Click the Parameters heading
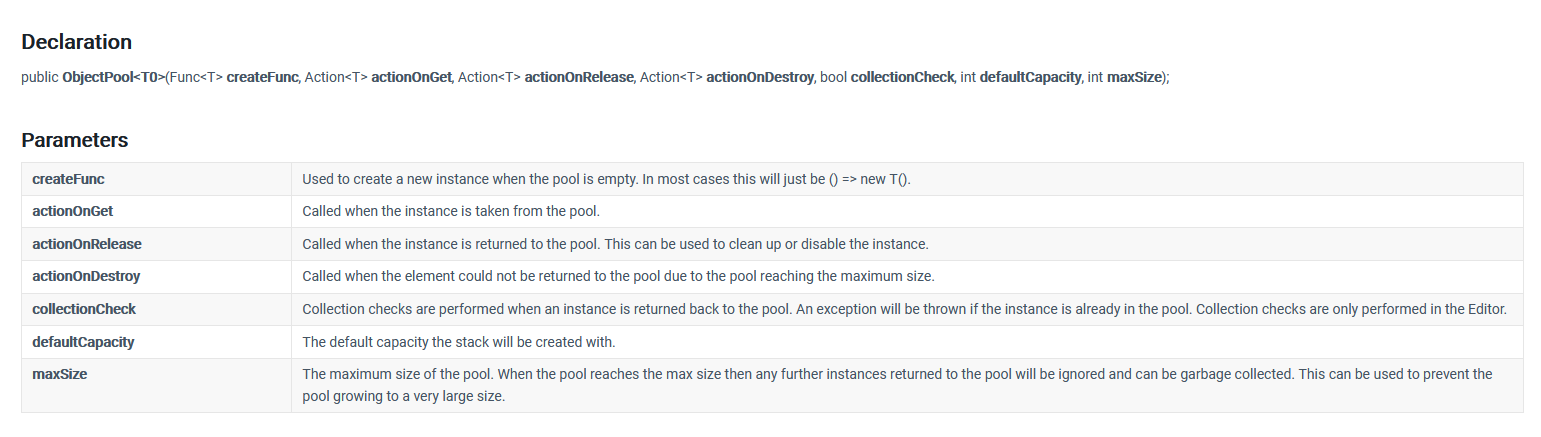Screen dimensions: 1541x437 [75, 140]
